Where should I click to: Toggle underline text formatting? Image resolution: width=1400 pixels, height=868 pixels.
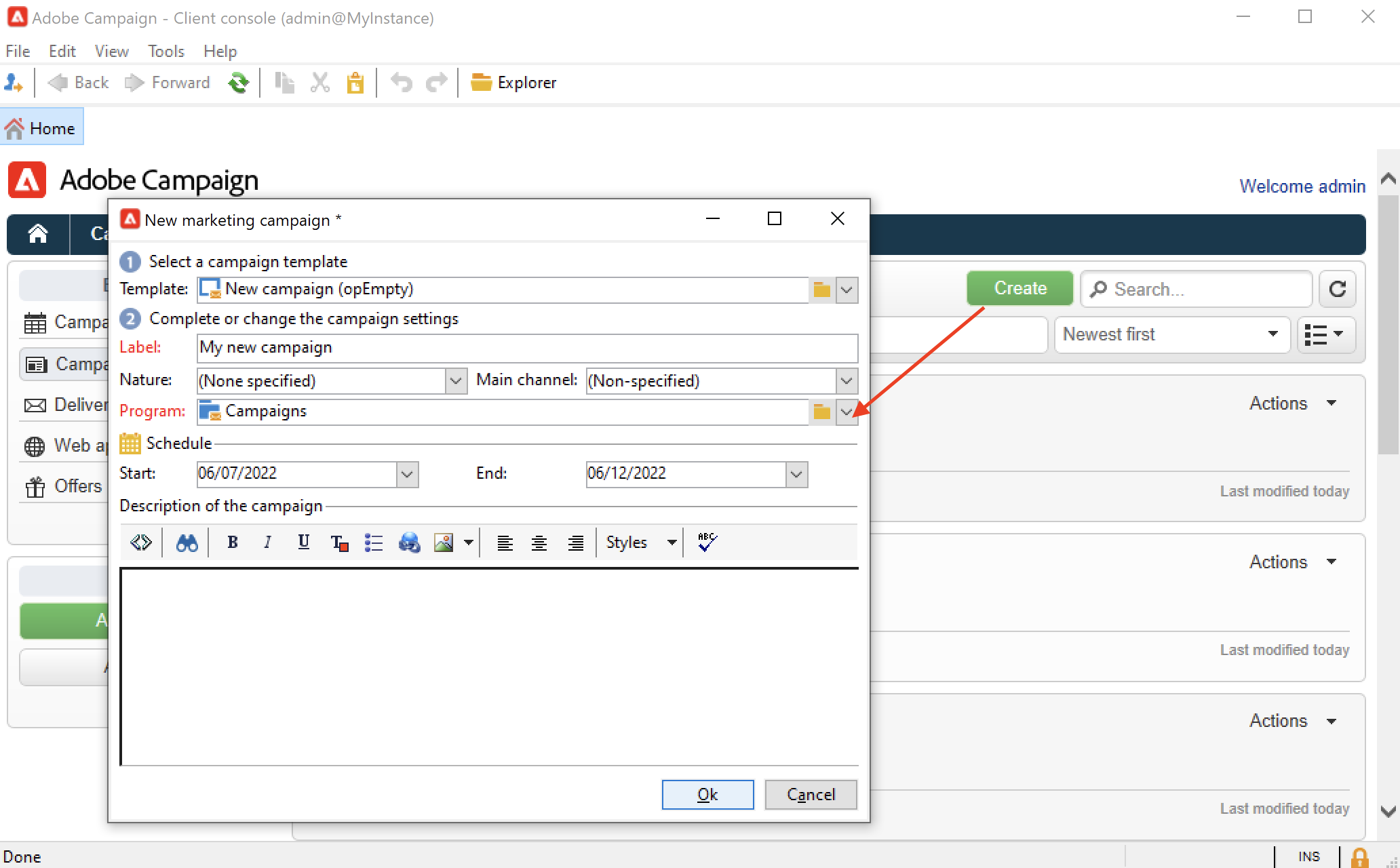[303, 542]
